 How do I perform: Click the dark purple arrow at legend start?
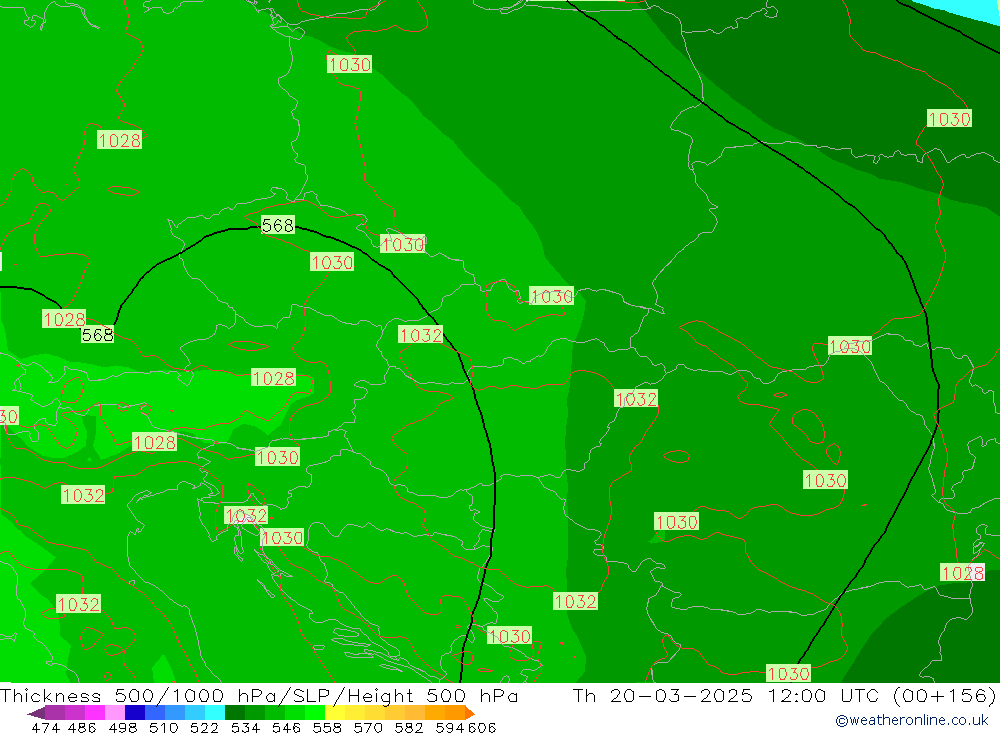(36, 713)
